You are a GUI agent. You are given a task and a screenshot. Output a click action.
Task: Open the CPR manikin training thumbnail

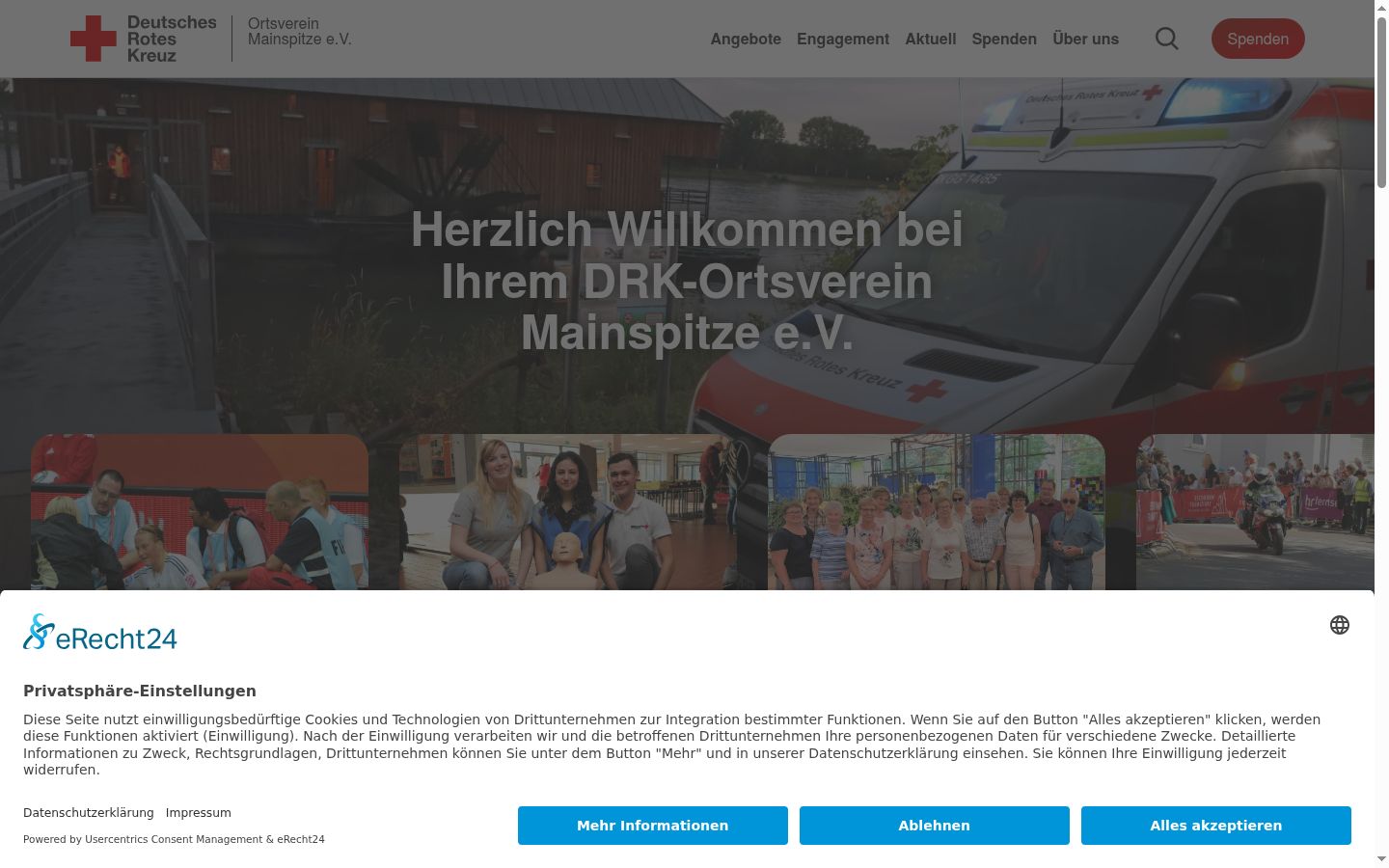pyautogui.click(x=568, y=512)
